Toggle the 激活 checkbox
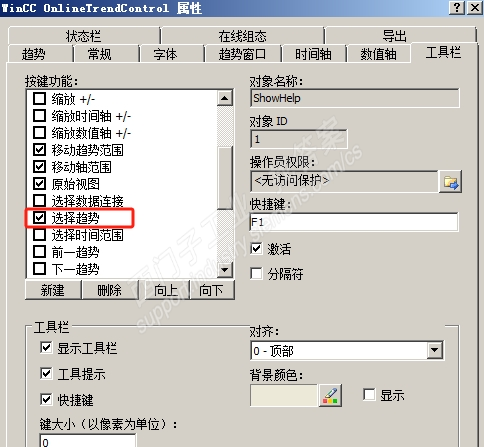Screen dimensions: 484x447 point(256,249)
